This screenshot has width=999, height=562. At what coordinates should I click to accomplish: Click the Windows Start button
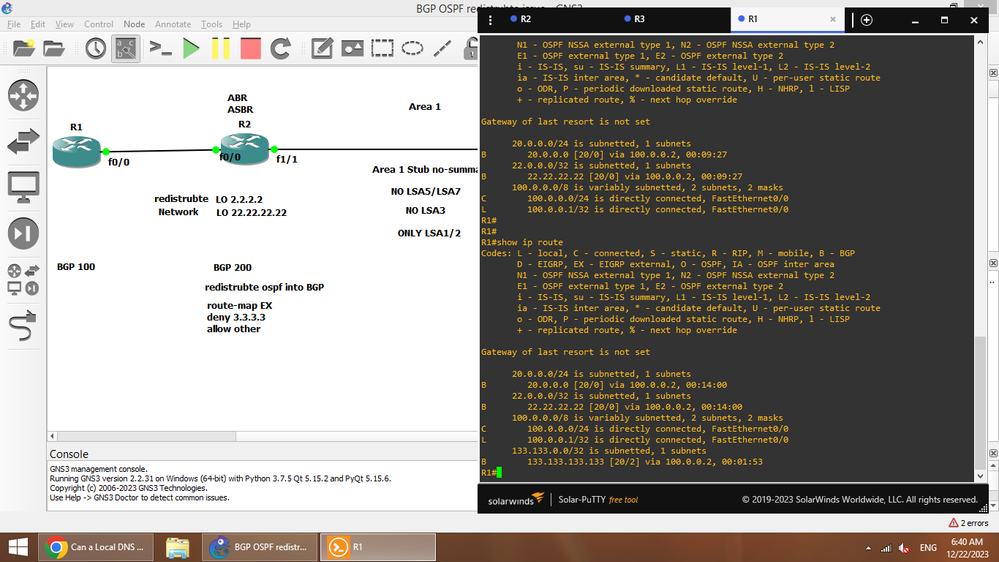(x=18, y=547)
